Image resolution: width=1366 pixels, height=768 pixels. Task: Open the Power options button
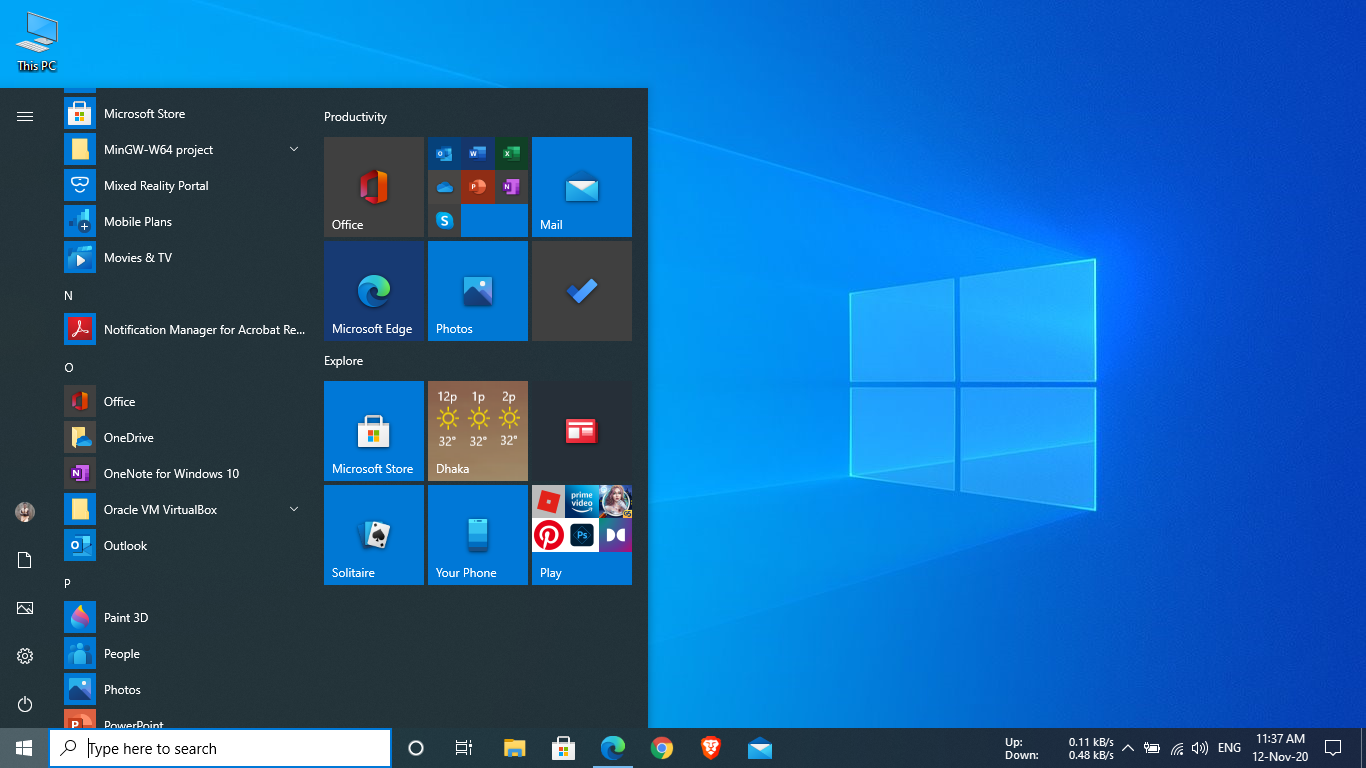point(25,704)
